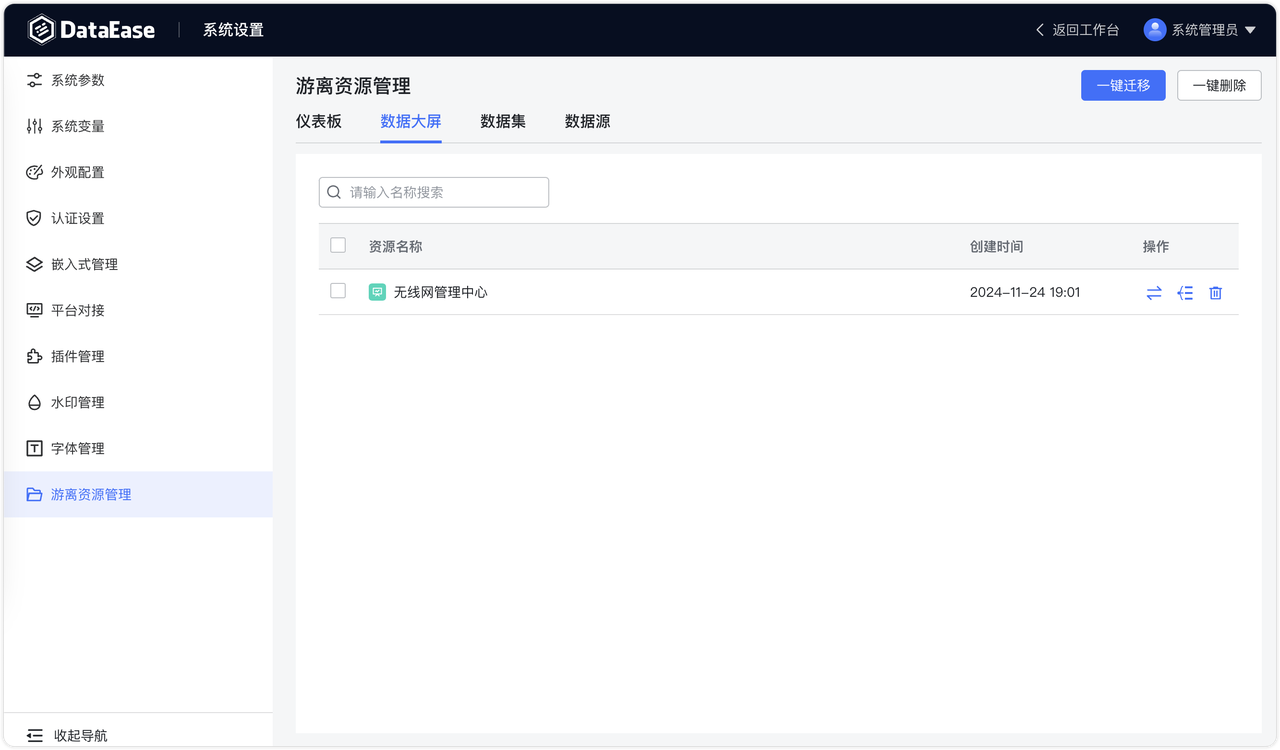Go to 外观配置 settings
Screen dimensions: 1280x750
138,172
